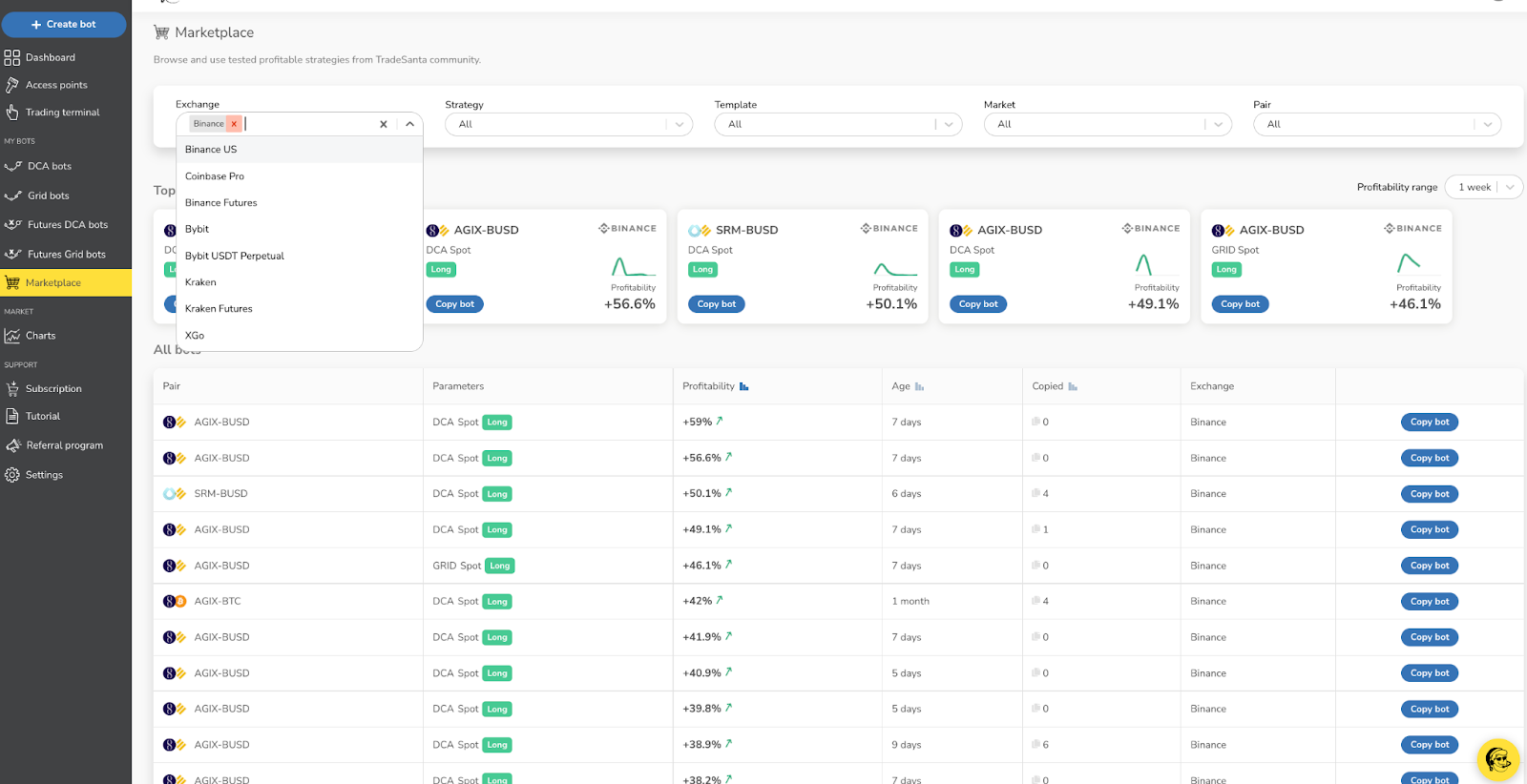Remove the Binance tag with its x
Screen dimensions: 1527x784
(234, 124)
